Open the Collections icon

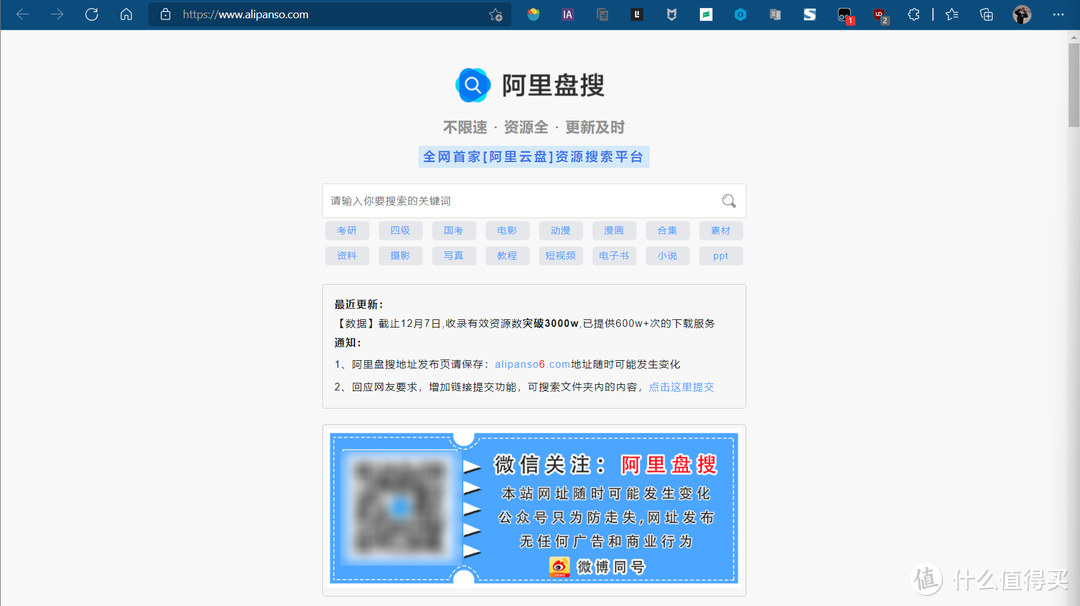click(986, 14)
